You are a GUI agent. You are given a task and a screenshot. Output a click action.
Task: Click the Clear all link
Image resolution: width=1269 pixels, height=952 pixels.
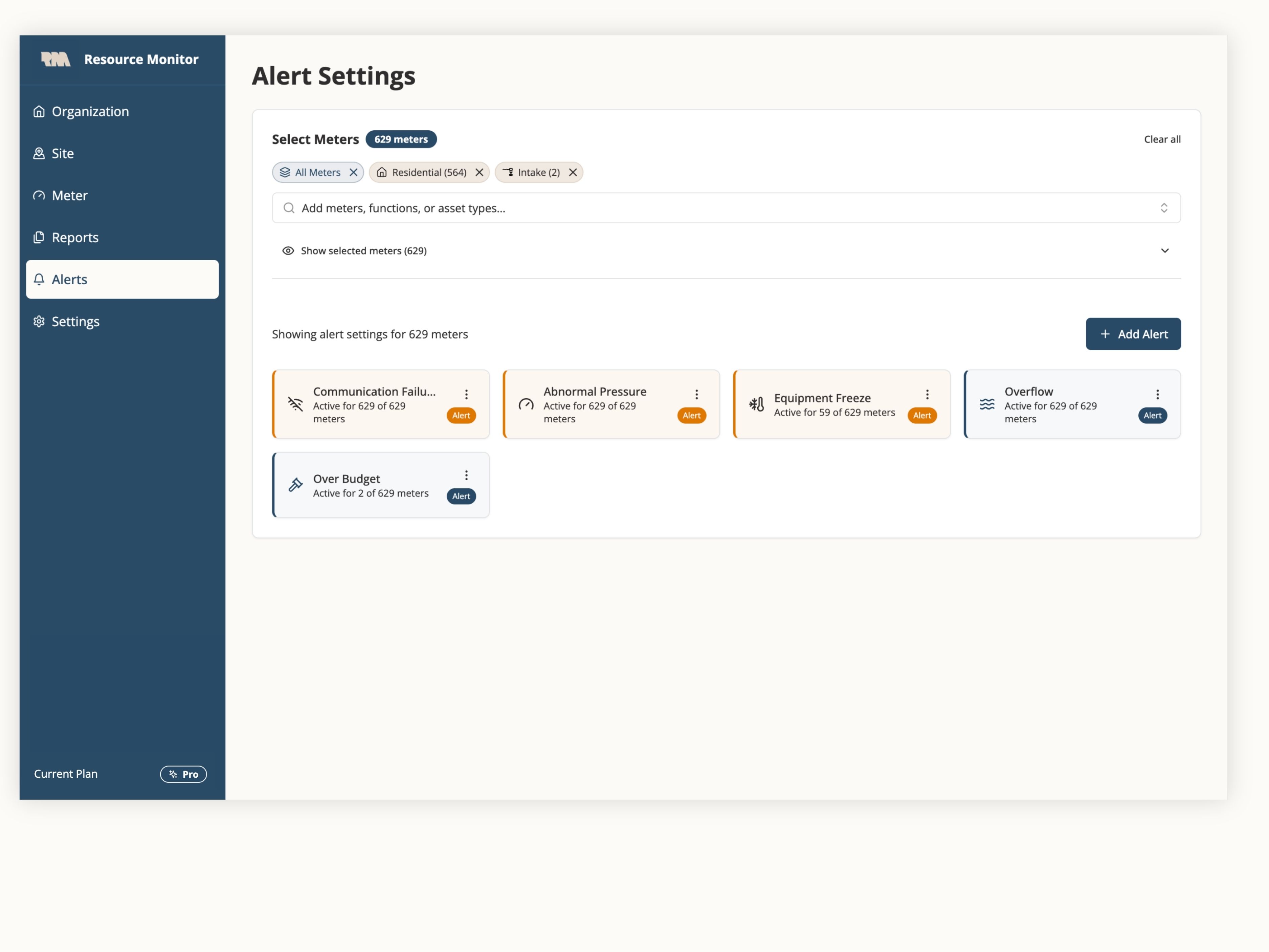pos(1162,139)
